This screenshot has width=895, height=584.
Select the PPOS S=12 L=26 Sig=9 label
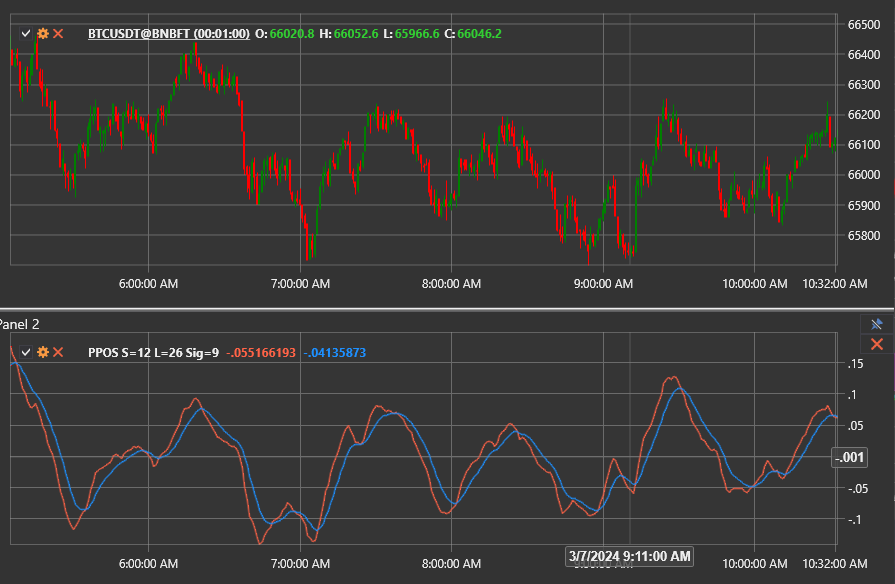(x=154, y=353)
